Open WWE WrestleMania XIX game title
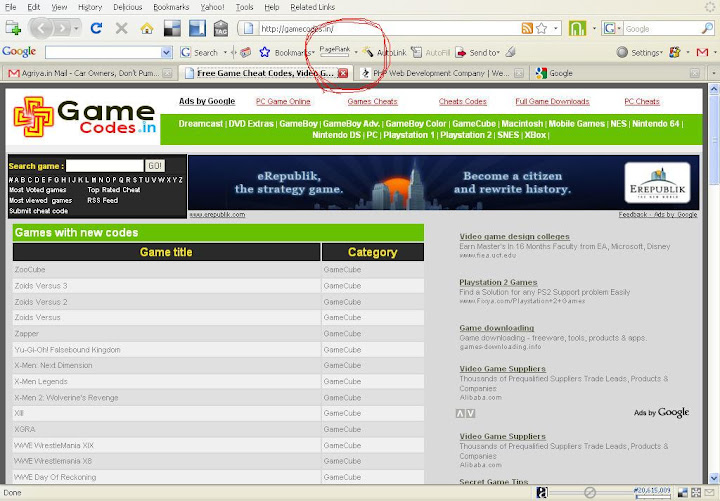This screenshot has height=501, width=720. [x=54, y=445]
